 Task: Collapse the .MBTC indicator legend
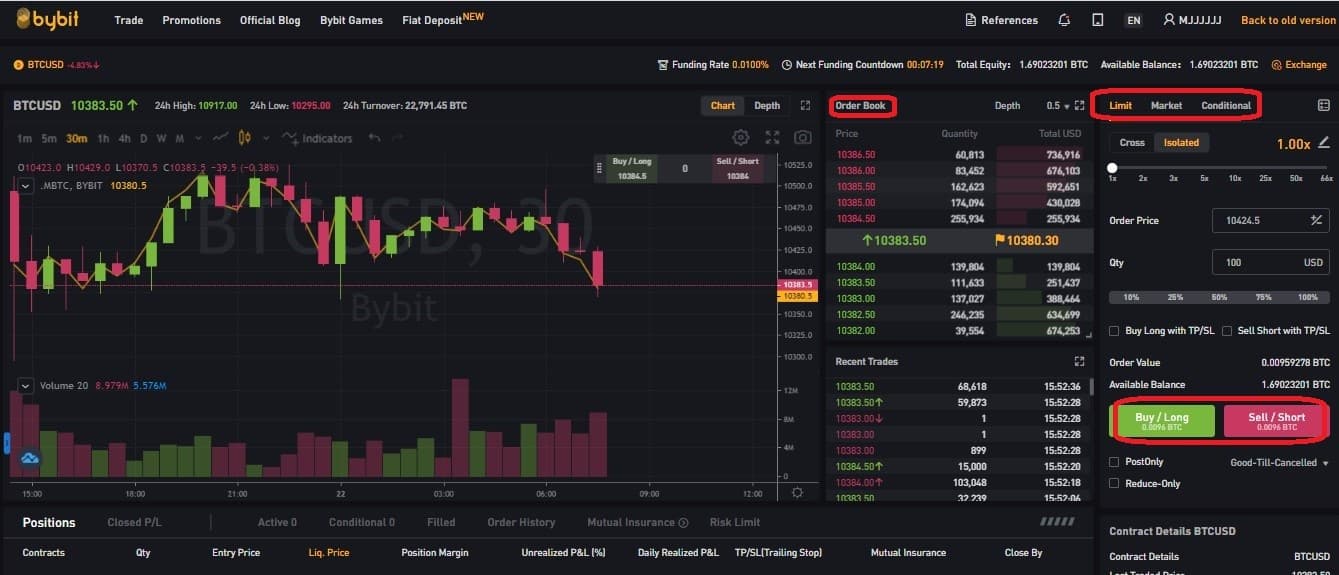26,185
